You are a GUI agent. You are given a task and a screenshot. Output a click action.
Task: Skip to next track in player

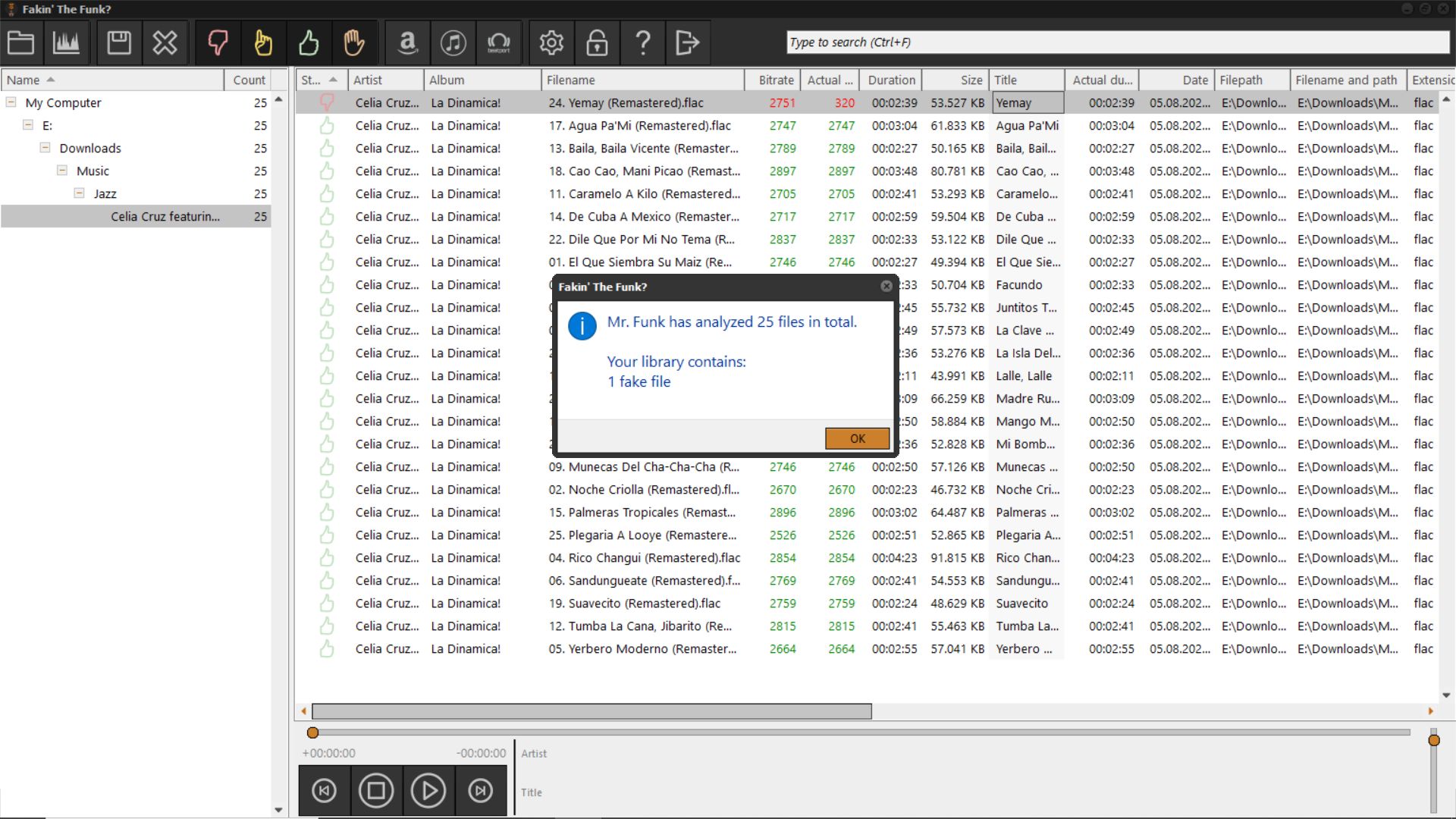pyautogui.click(x=480, y=791)
